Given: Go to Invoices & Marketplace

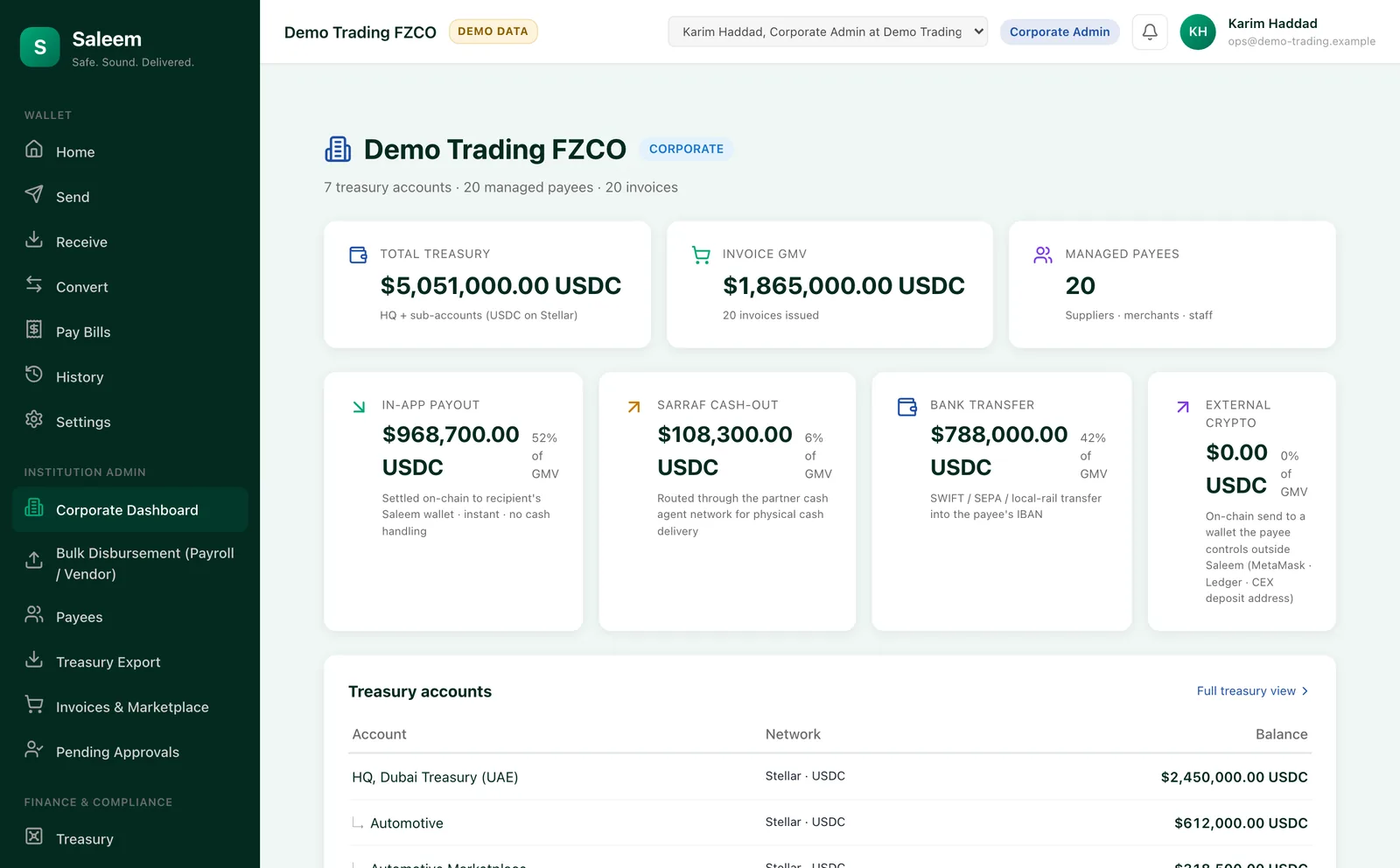Looking at the screenshot, I should (130, 707).
